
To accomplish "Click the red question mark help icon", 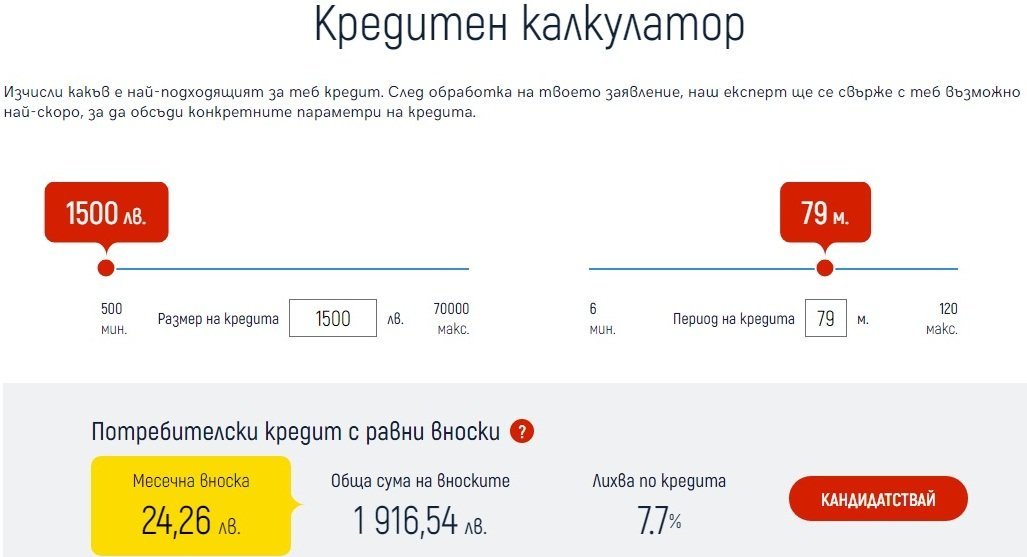I will tap(522, 431).
